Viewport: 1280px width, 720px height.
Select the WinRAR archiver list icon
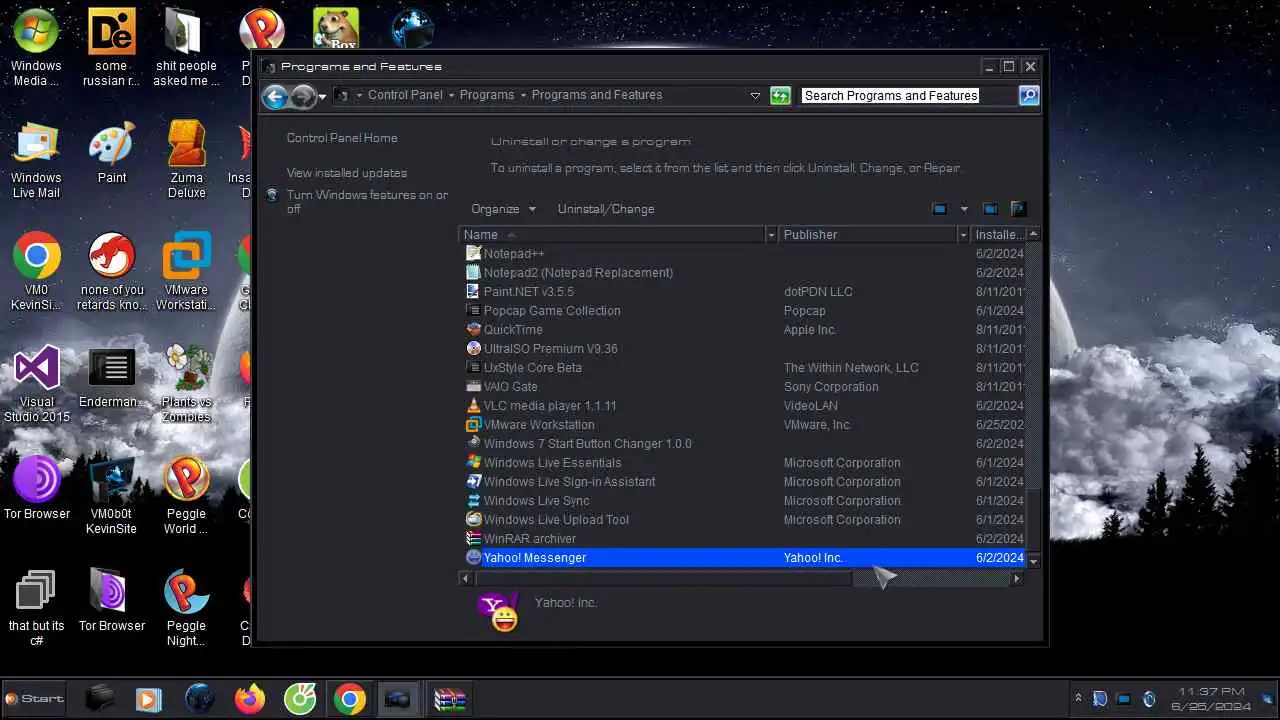point(474,539)
